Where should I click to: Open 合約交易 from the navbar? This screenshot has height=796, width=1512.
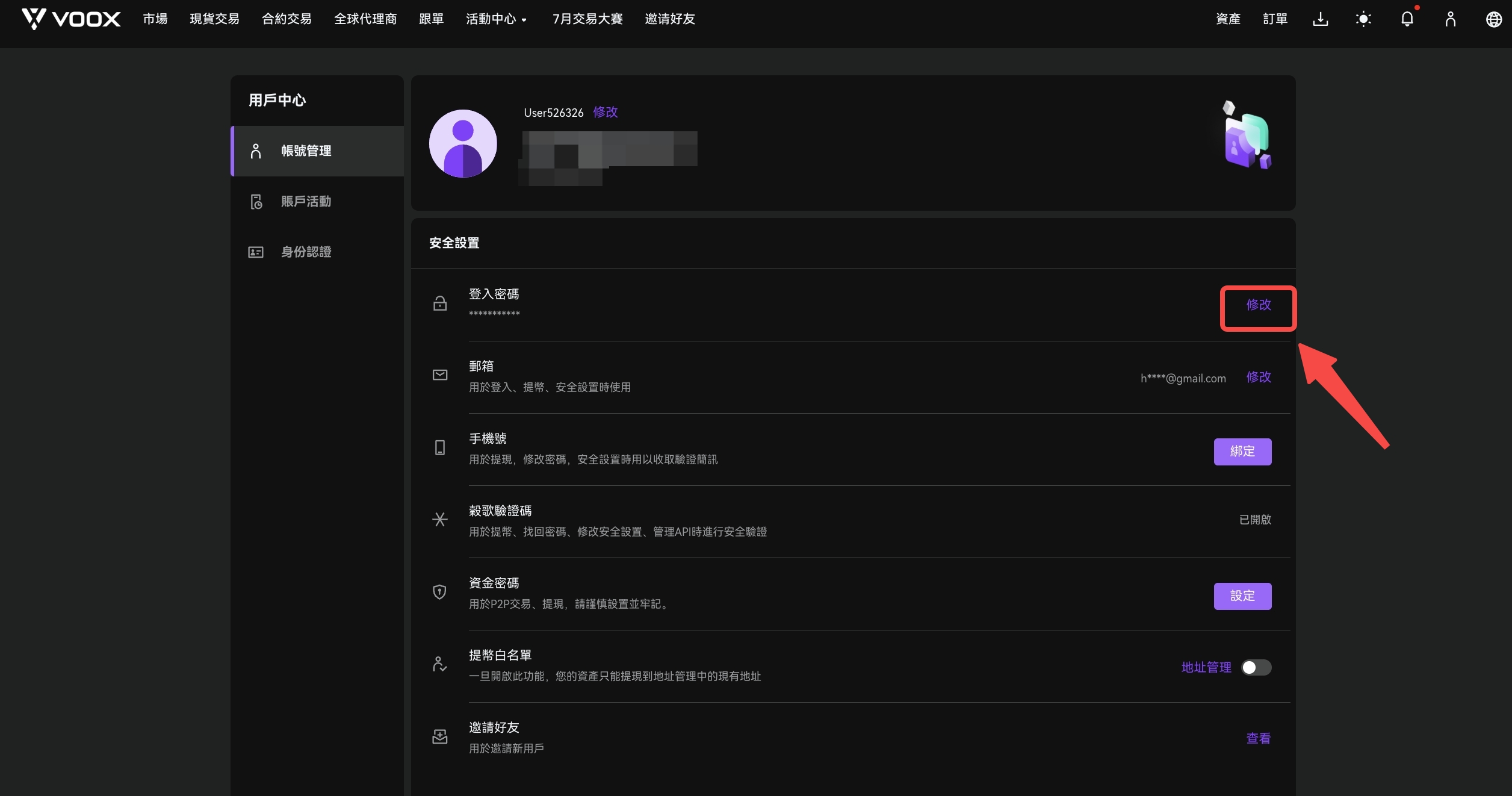coord(287,19)
